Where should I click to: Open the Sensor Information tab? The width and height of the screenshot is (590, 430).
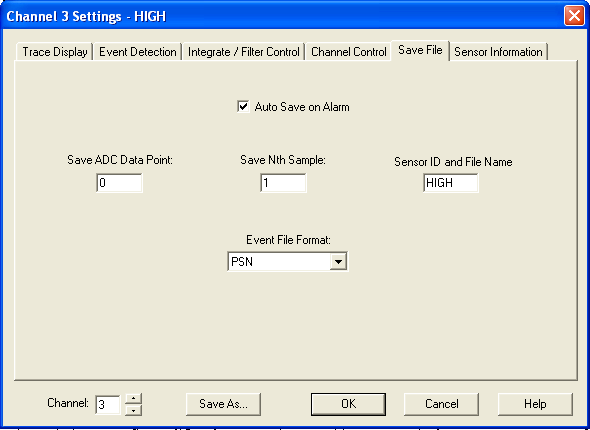[x=498, y=52]
